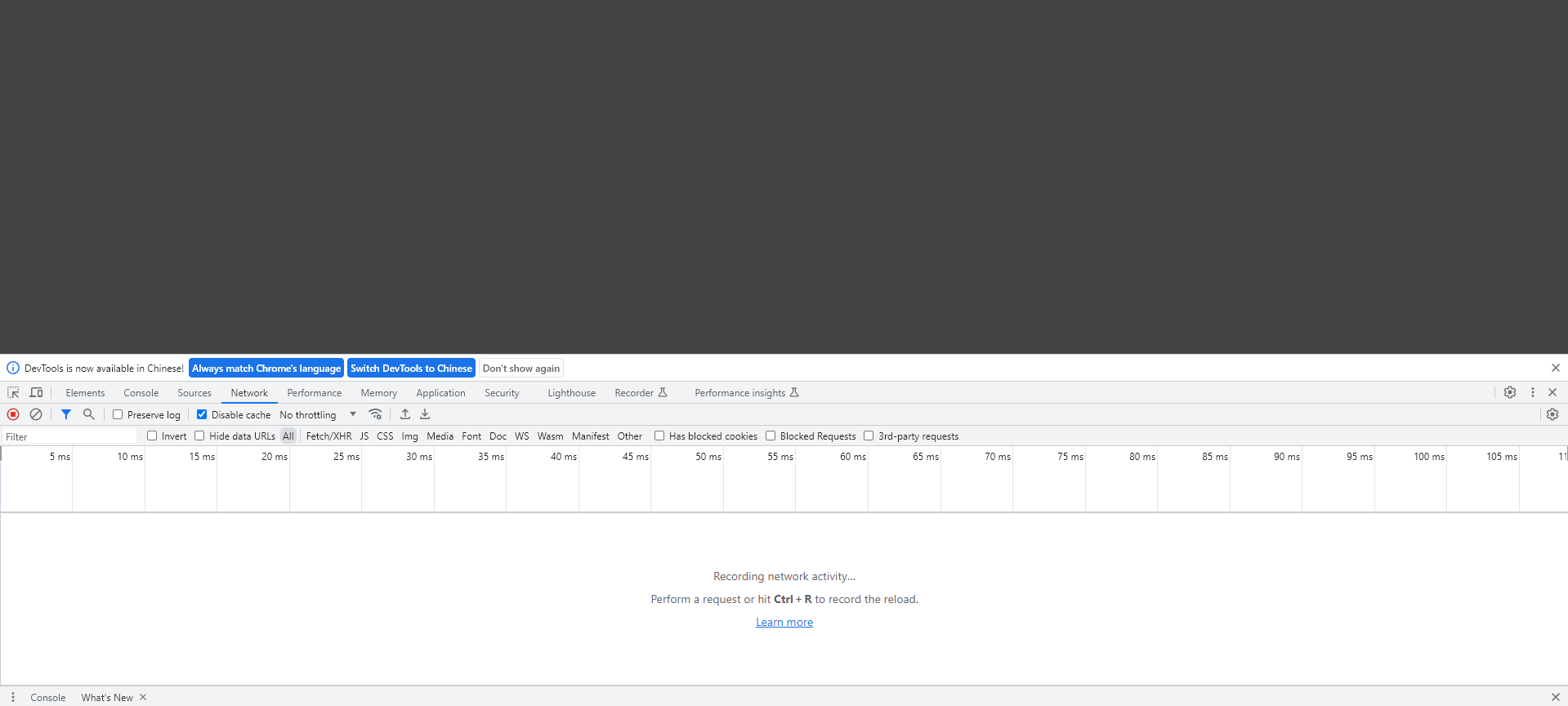Enable Preserve log checkbox
The height and width of the screenshot is (706, 1568).
pos(118,415)
